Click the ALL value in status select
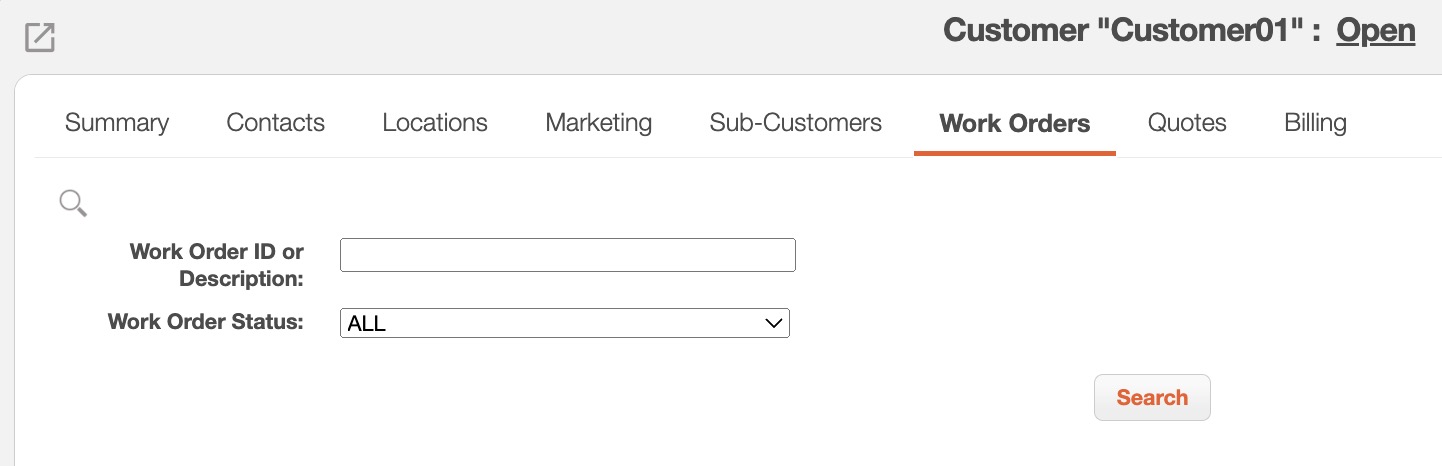This screenshot has height=466, width=1442. point(367,324)
